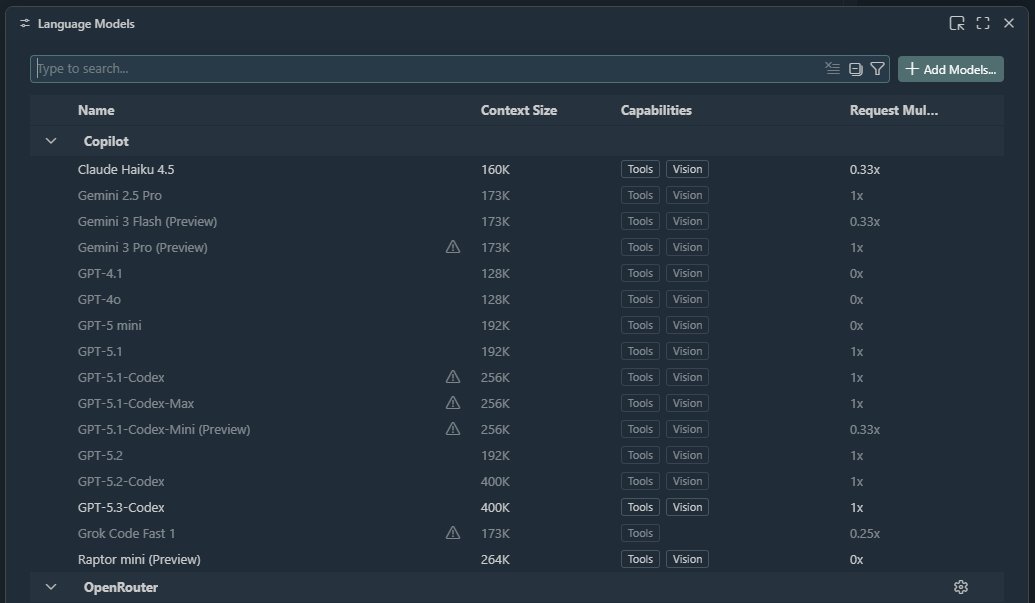The image size is (1035, 603).
Task: Select Grok Code Fast 1 name
Action: click(x=126, y=533)
